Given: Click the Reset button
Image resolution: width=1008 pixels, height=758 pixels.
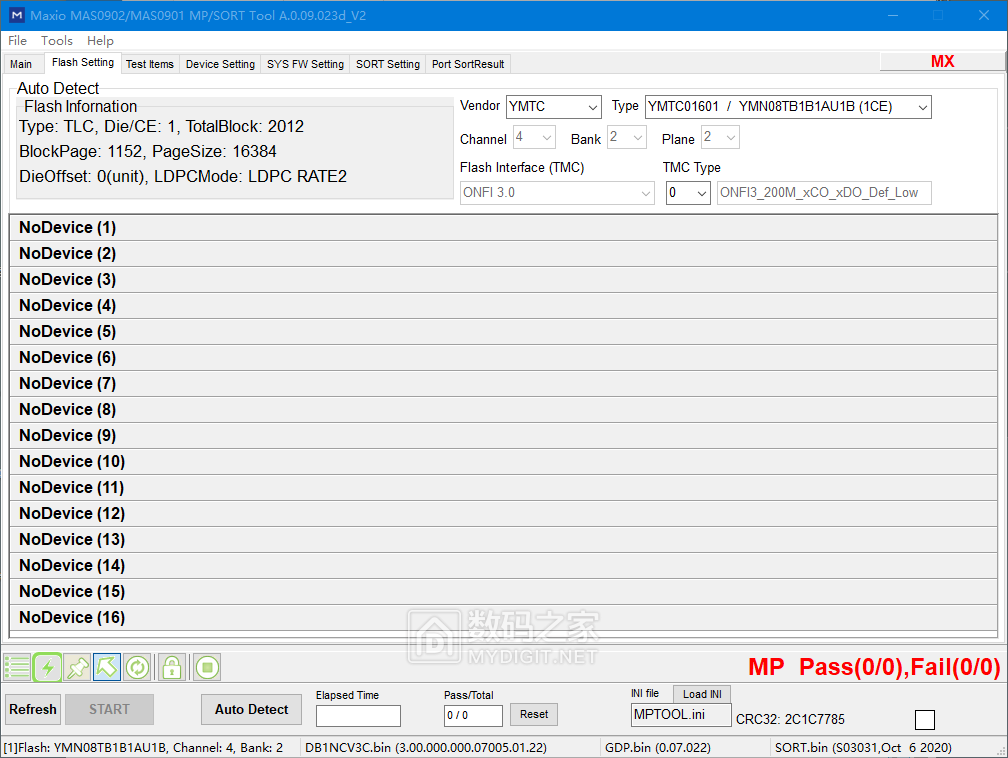Looking at the screenshot, I should click(534, 714).
